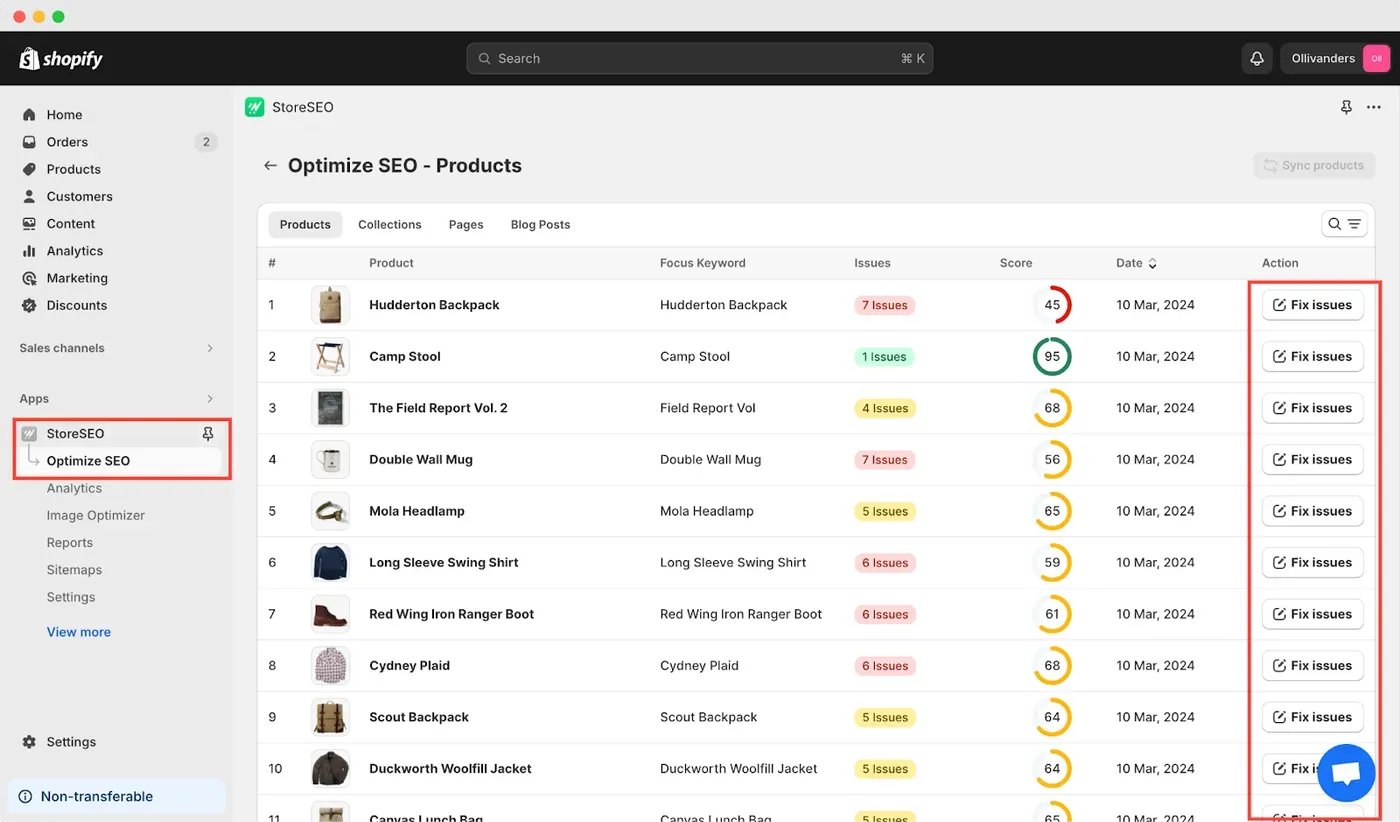Viewport: 1400px width, 822px height.
Task: Click the Home icon in sidebar
Action: [29, 115]
